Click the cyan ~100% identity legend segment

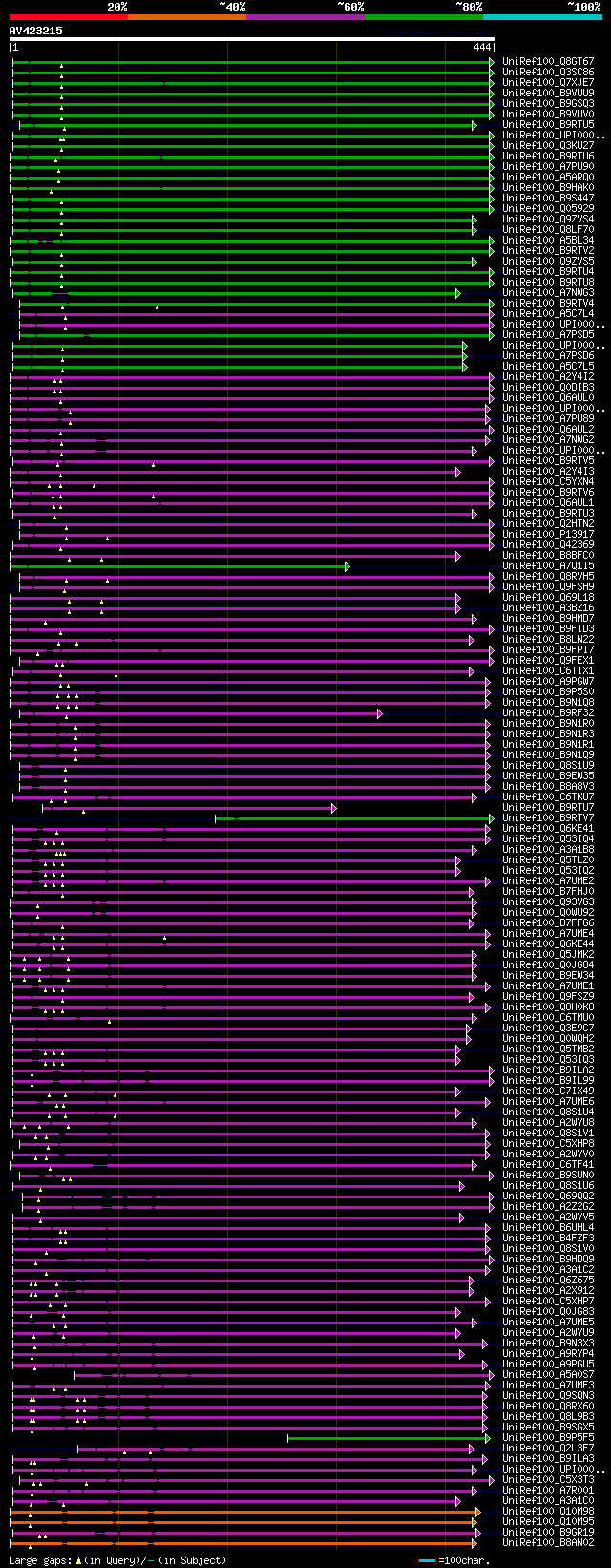[542, 16]
